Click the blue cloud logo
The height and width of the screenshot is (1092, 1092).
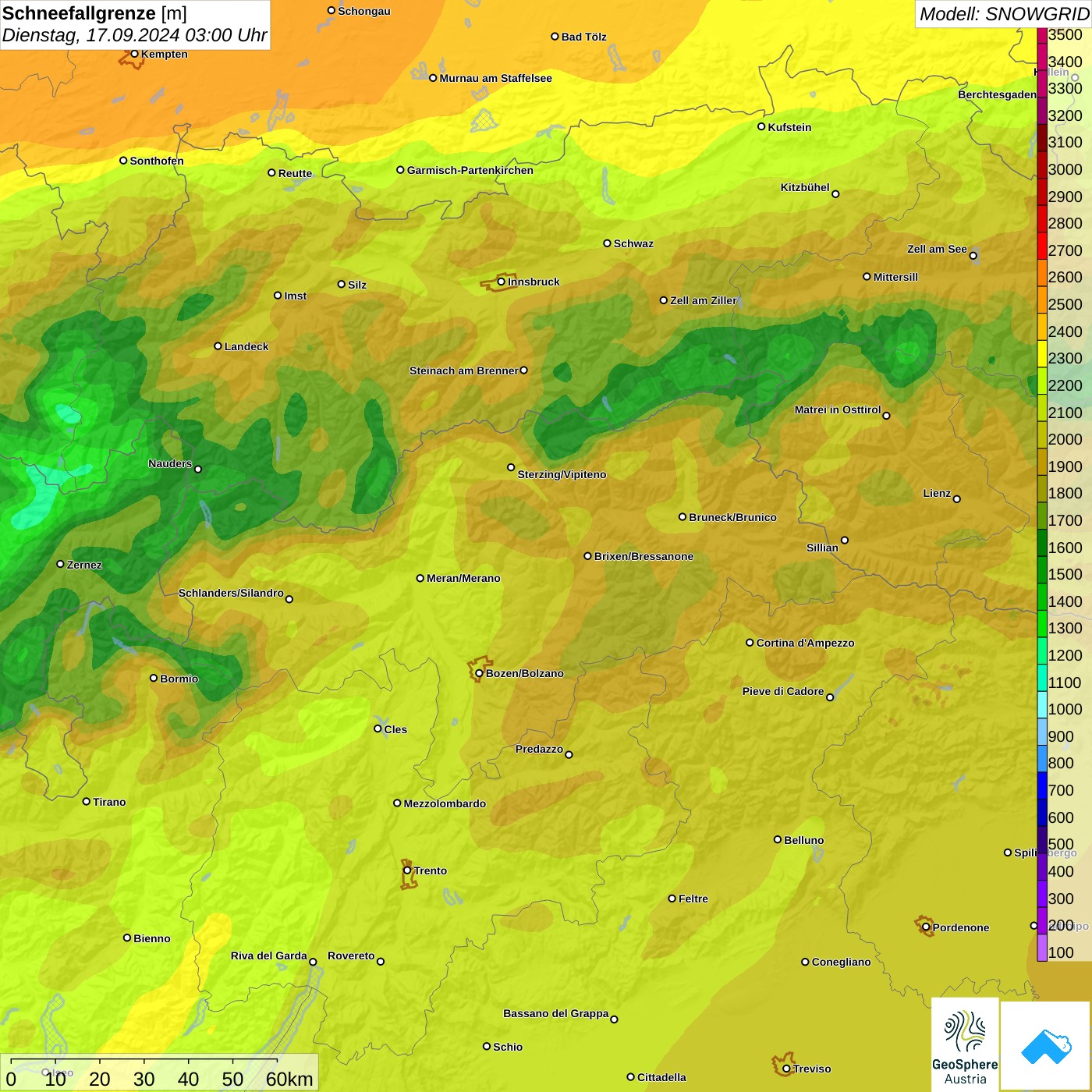(1046, 1046)
